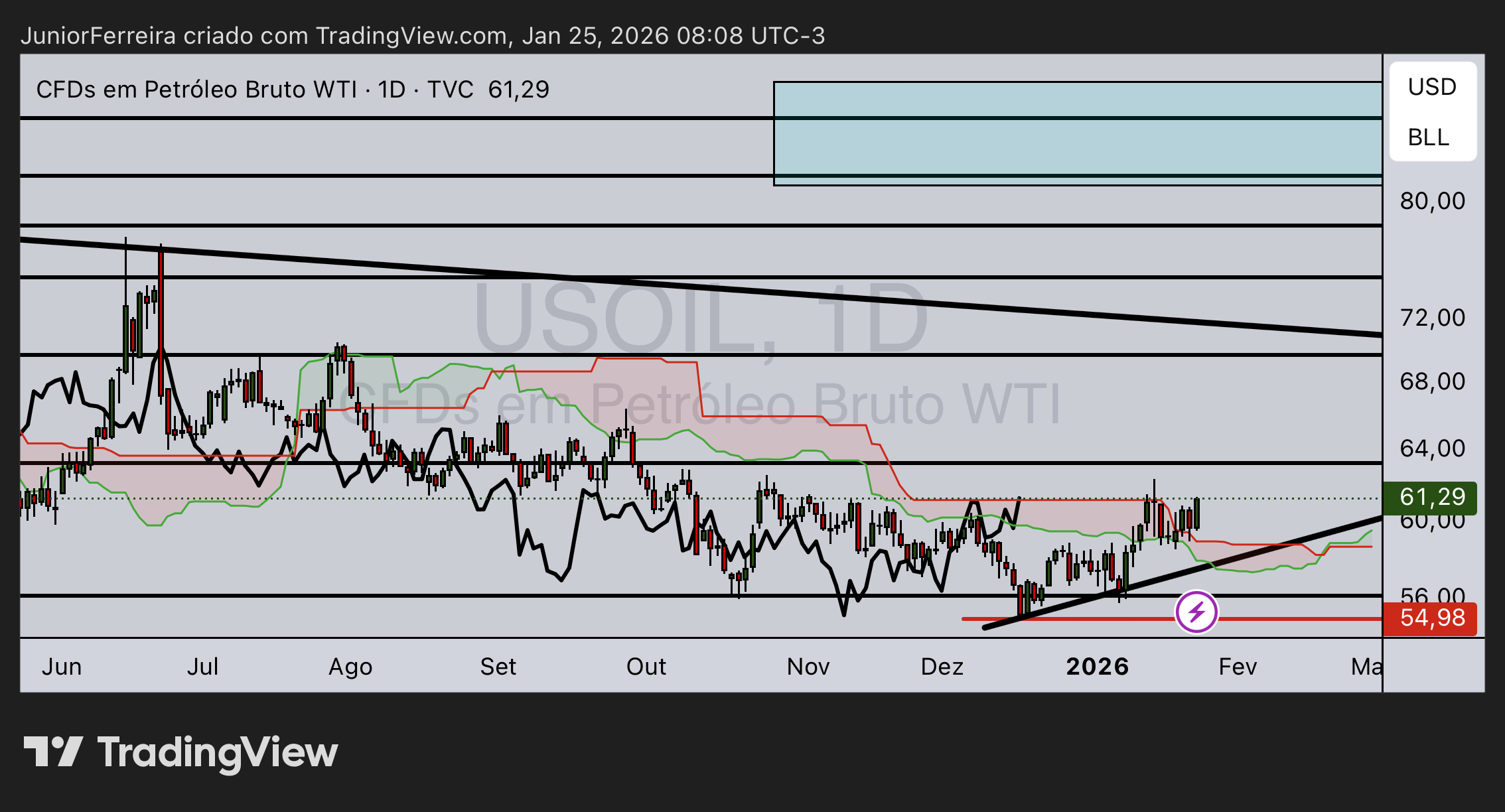
Task: Click the Dez label on the time axis
Action: coord(942,666)
